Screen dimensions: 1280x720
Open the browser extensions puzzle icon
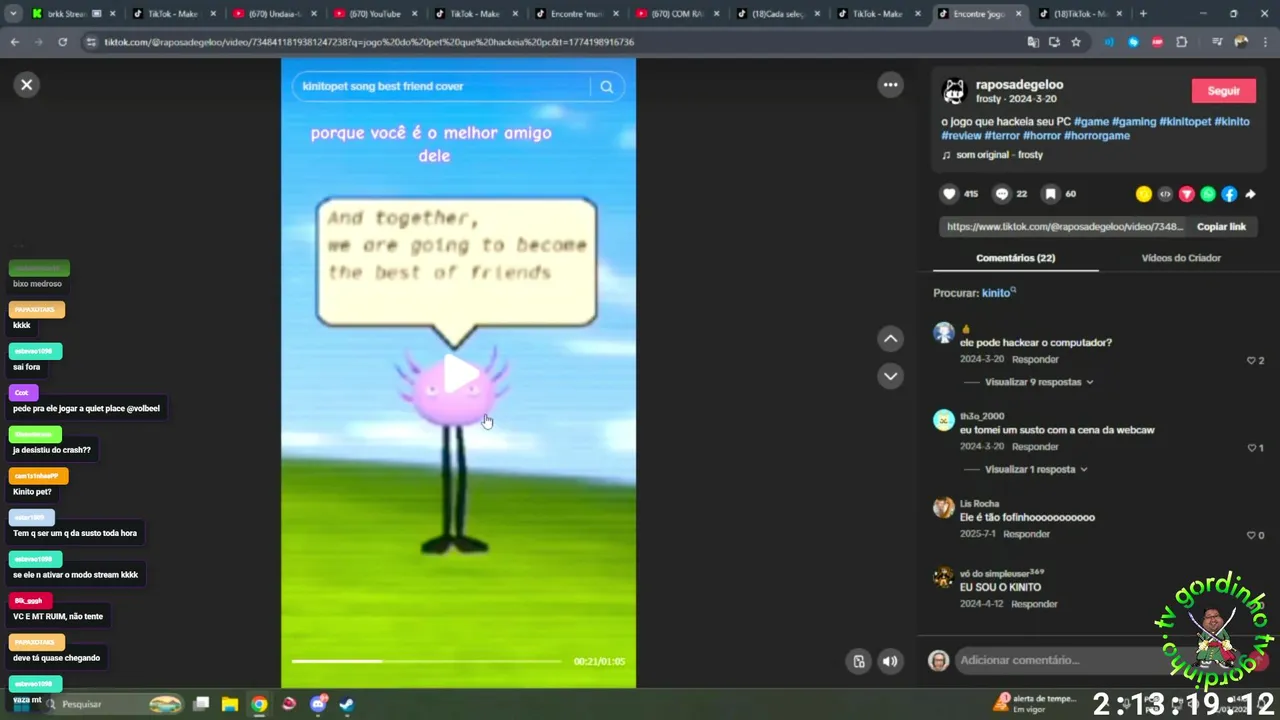pos(1182,42)
